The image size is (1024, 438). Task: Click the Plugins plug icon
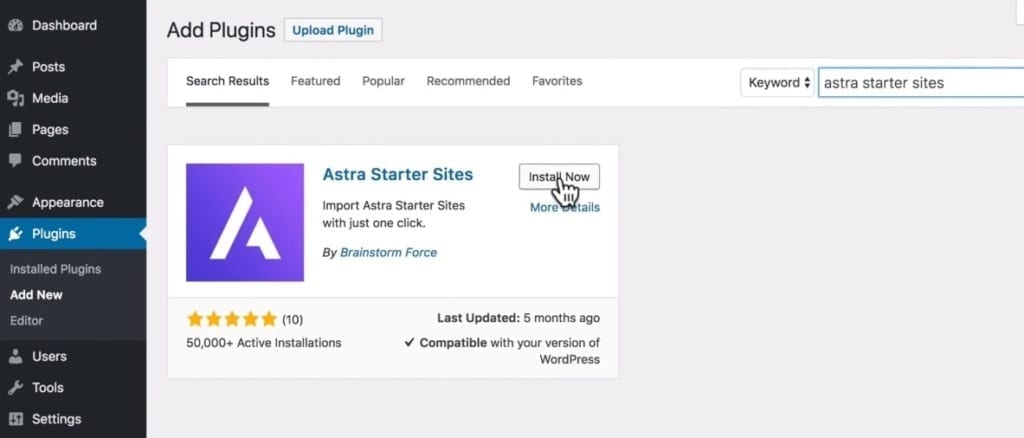point(16,234)
